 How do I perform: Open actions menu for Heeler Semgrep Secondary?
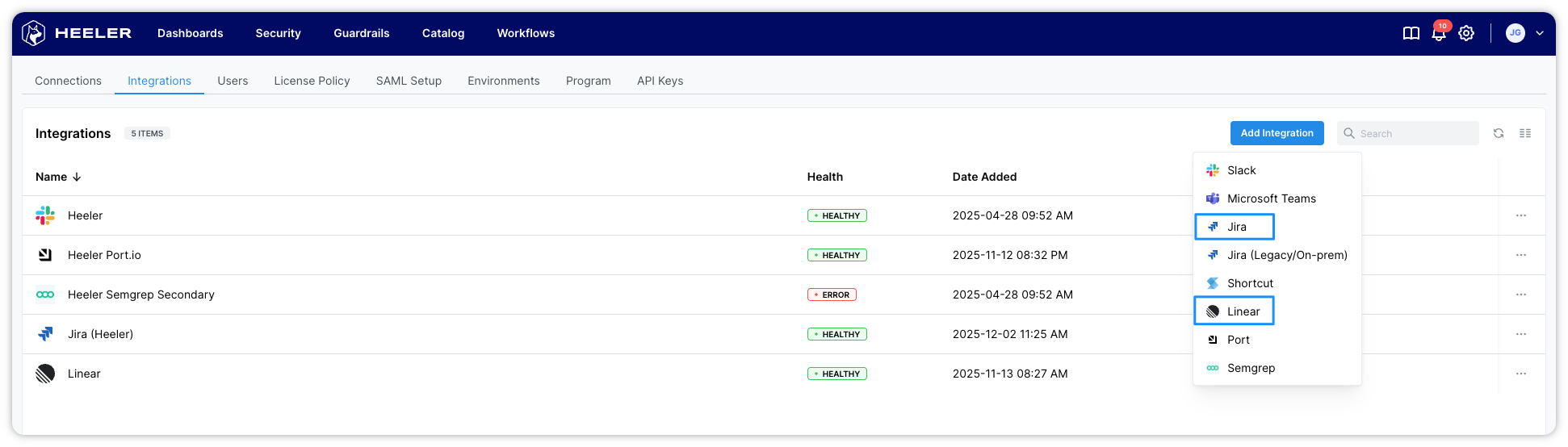[1520, 295]
